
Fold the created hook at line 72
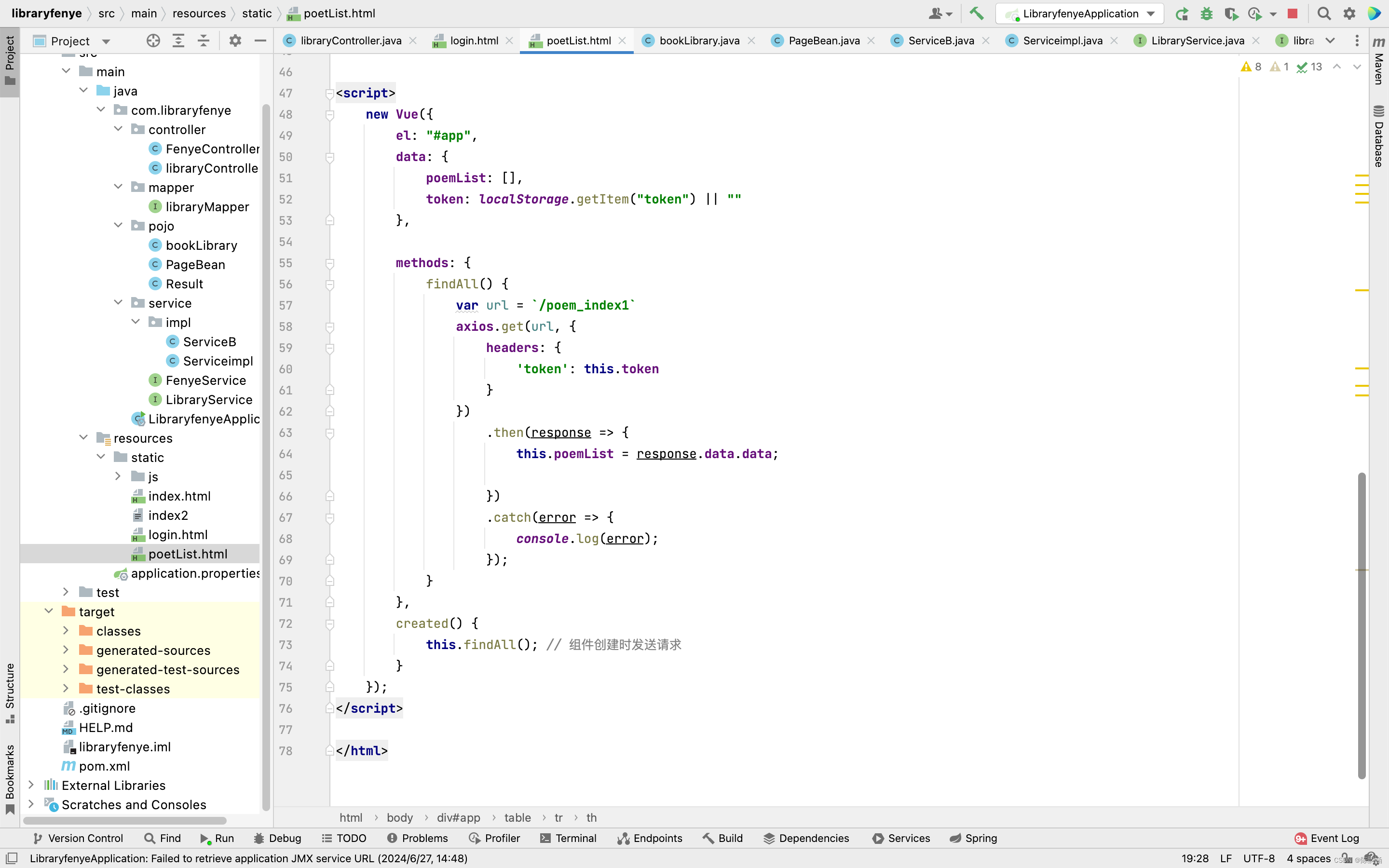(329, 624)
